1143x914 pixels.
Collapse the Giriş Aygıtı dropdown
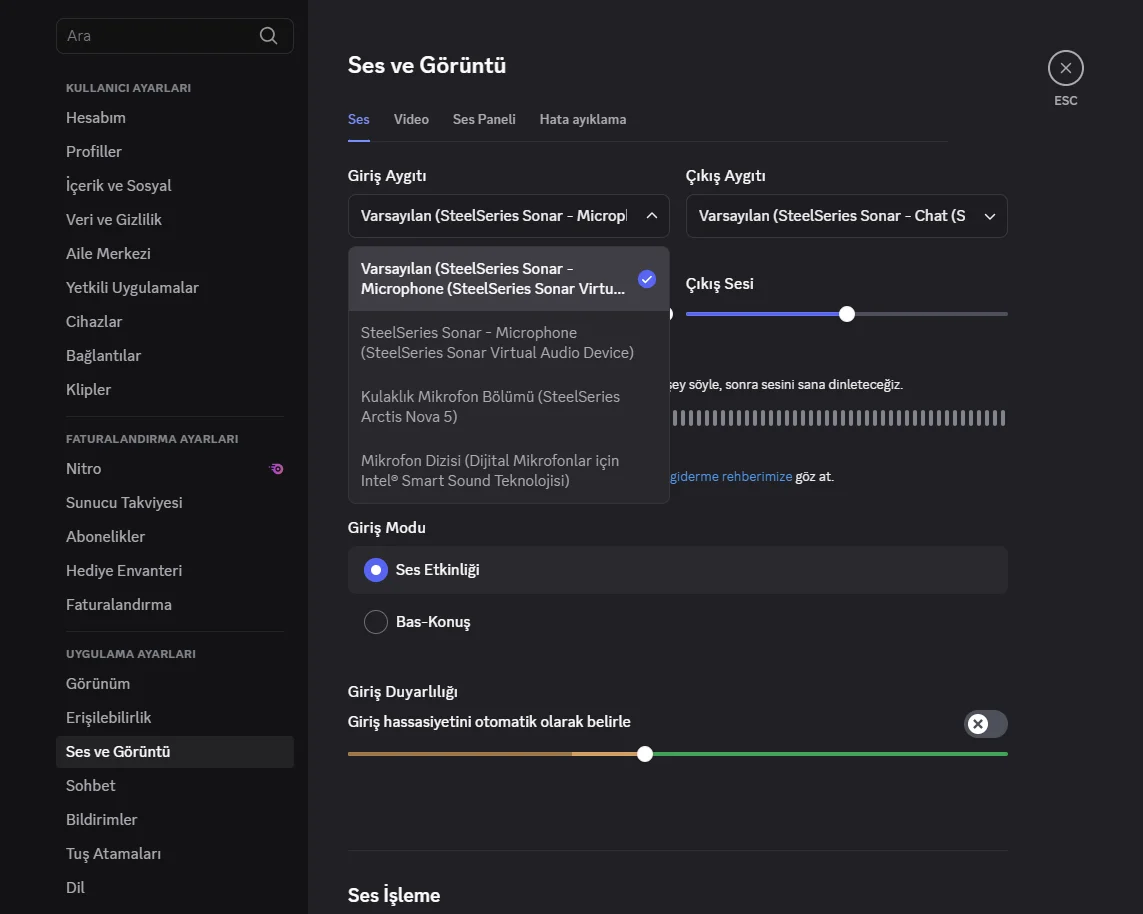pyautogui.click(x=651, y=216)
